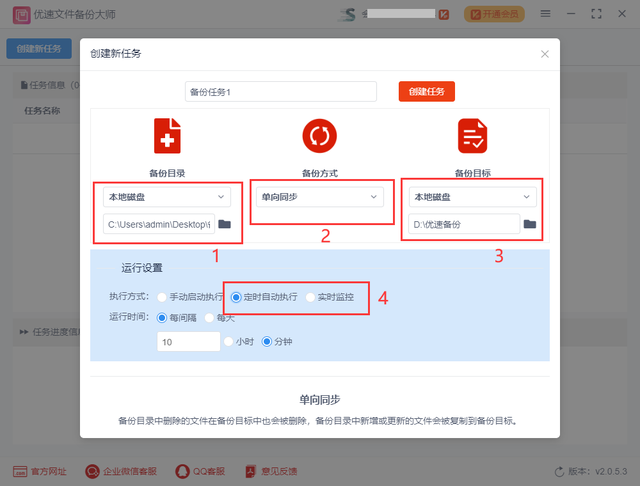Select 手动启动执行 radio option
640x486 pixels.
coord(162,297)
